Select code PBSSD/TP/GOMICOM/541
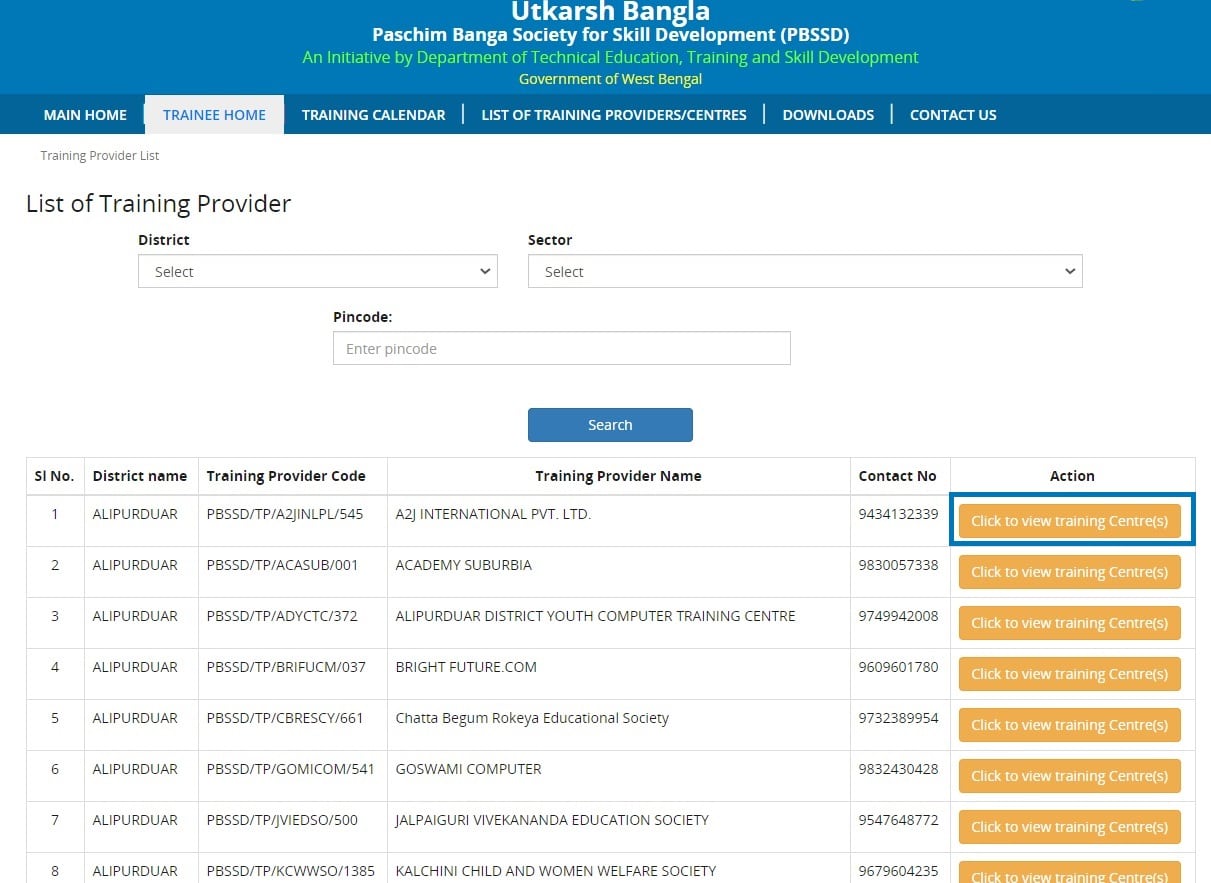This screenshot has height=883, width=1211. (290, 769)
